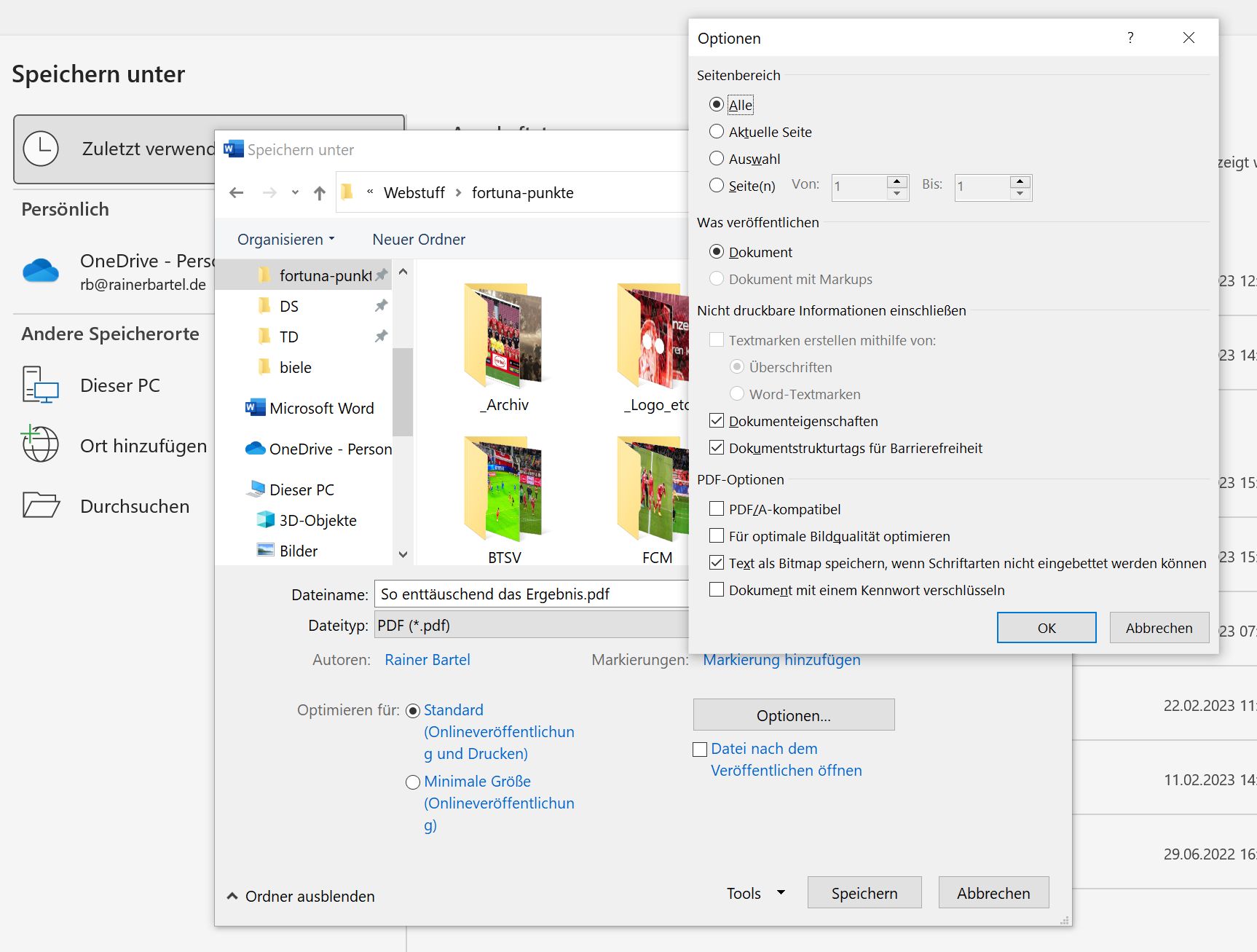The height and width of the screenshot is (952, 1257).
Task: Click the clock icon for Zuletzt verwendet
Action: tap(41, 149)
